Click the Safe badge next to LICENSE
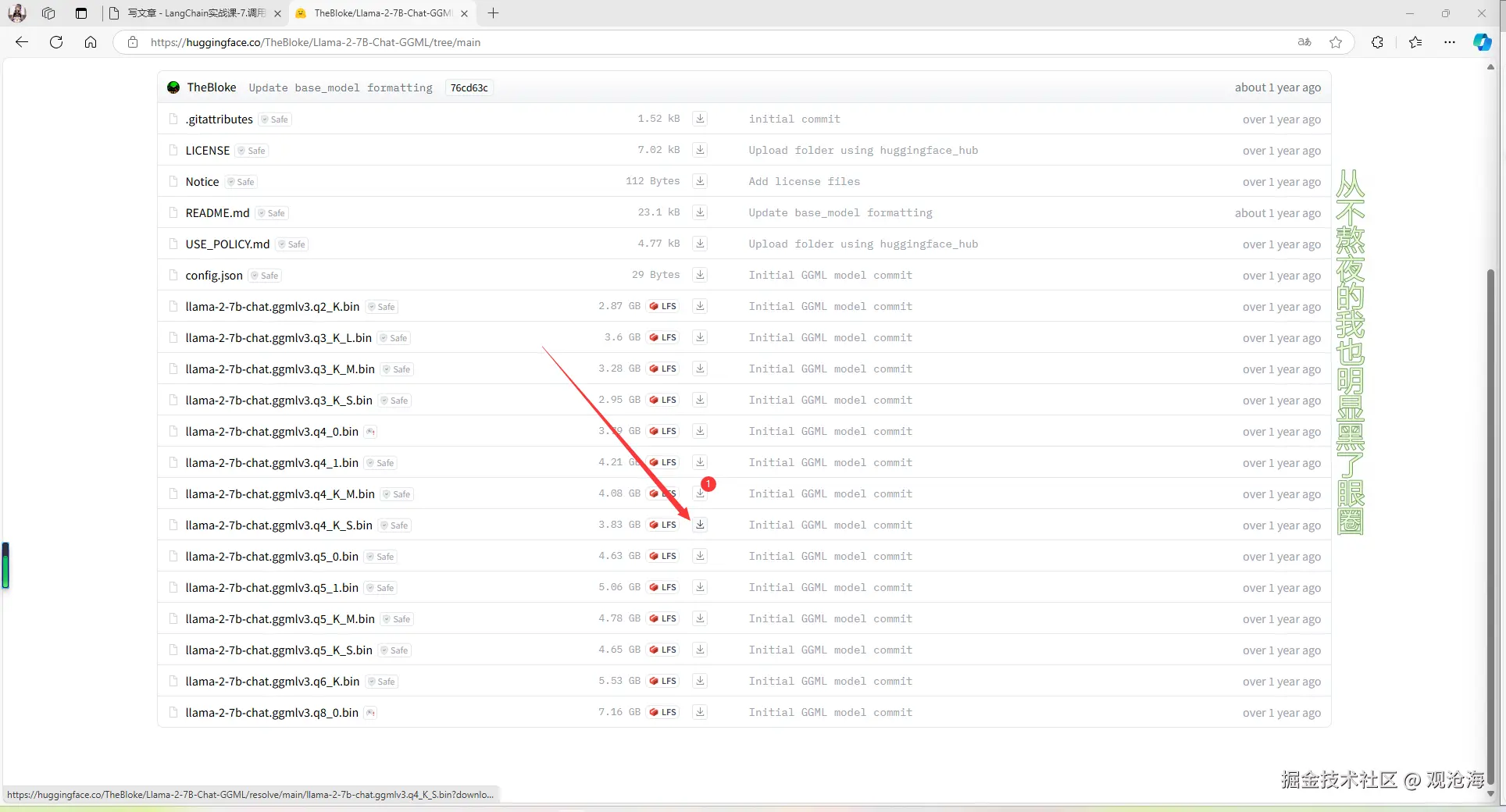Screen dimensions: 1506x812 pos(252,151)
